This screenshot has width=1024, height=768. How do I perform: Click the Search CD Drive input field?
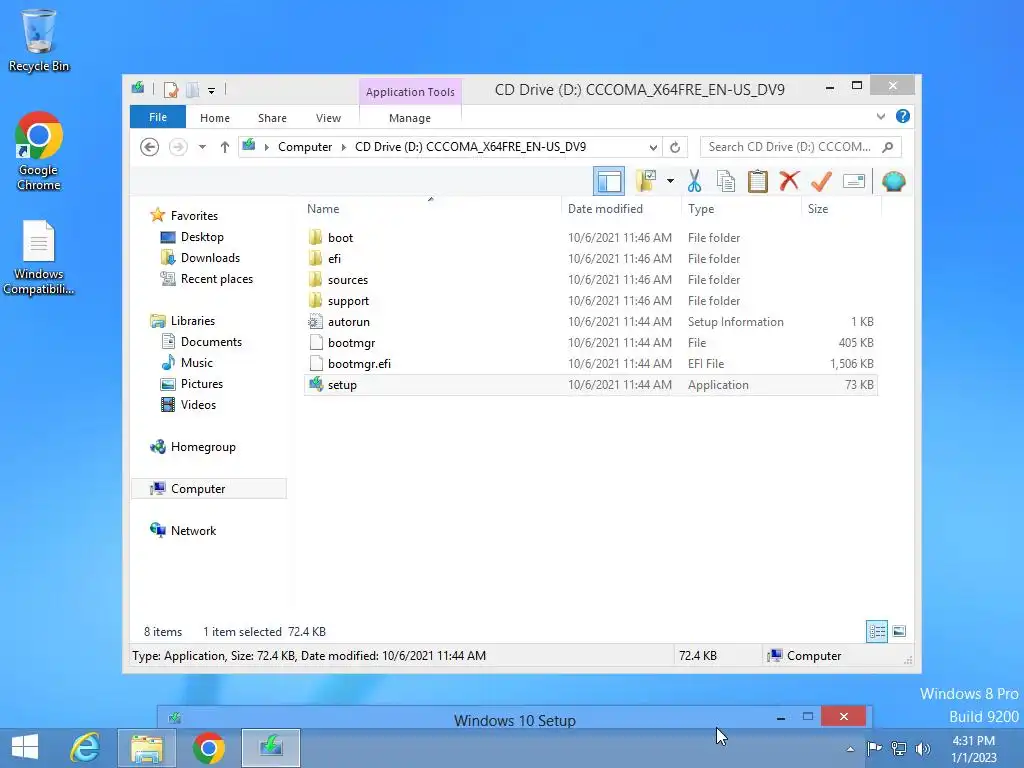point(788,147)
